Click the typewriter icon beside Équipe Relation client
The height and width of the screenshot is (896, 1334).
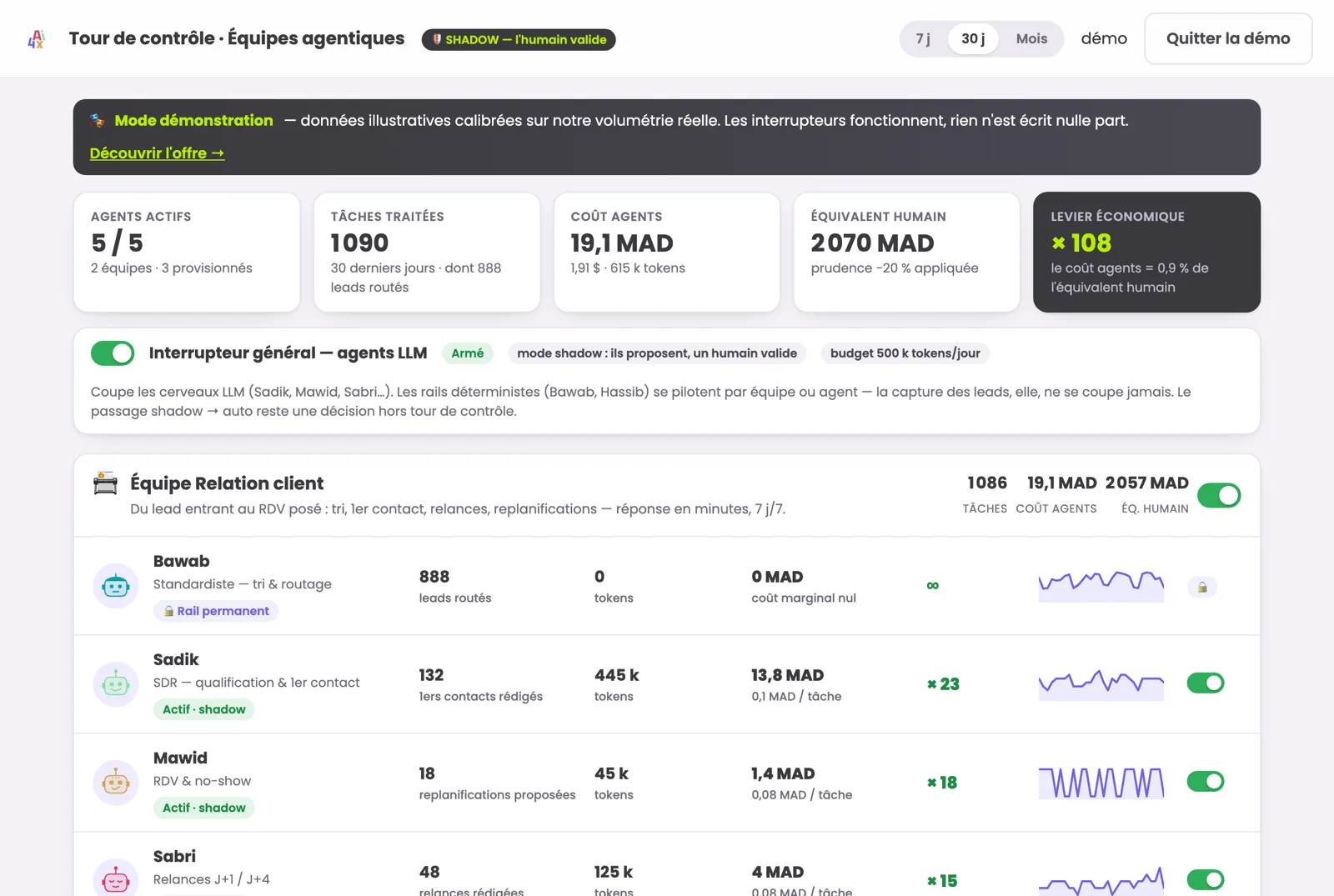coord(105,483)
